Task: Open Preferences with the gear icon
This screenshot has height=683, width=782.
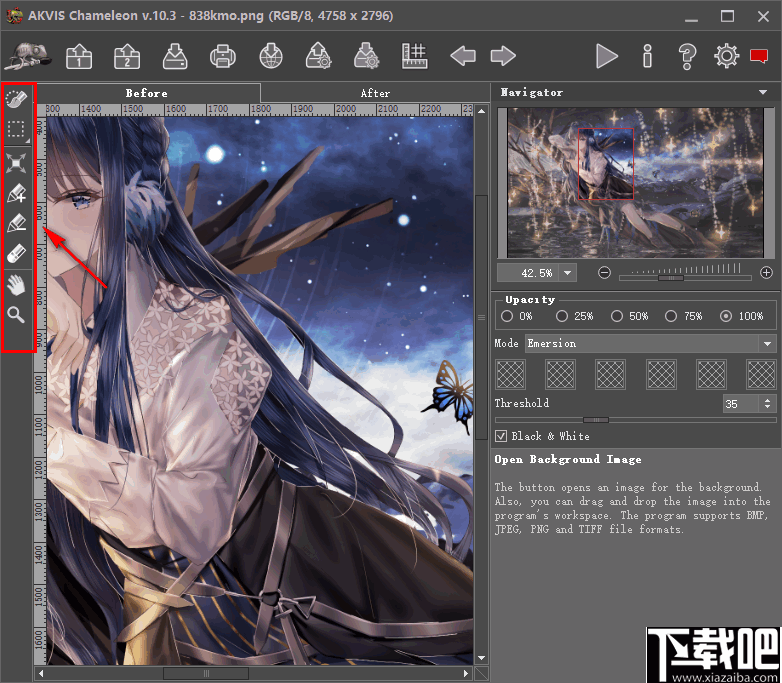Action: pyautogui.click(x=727, y=56)
